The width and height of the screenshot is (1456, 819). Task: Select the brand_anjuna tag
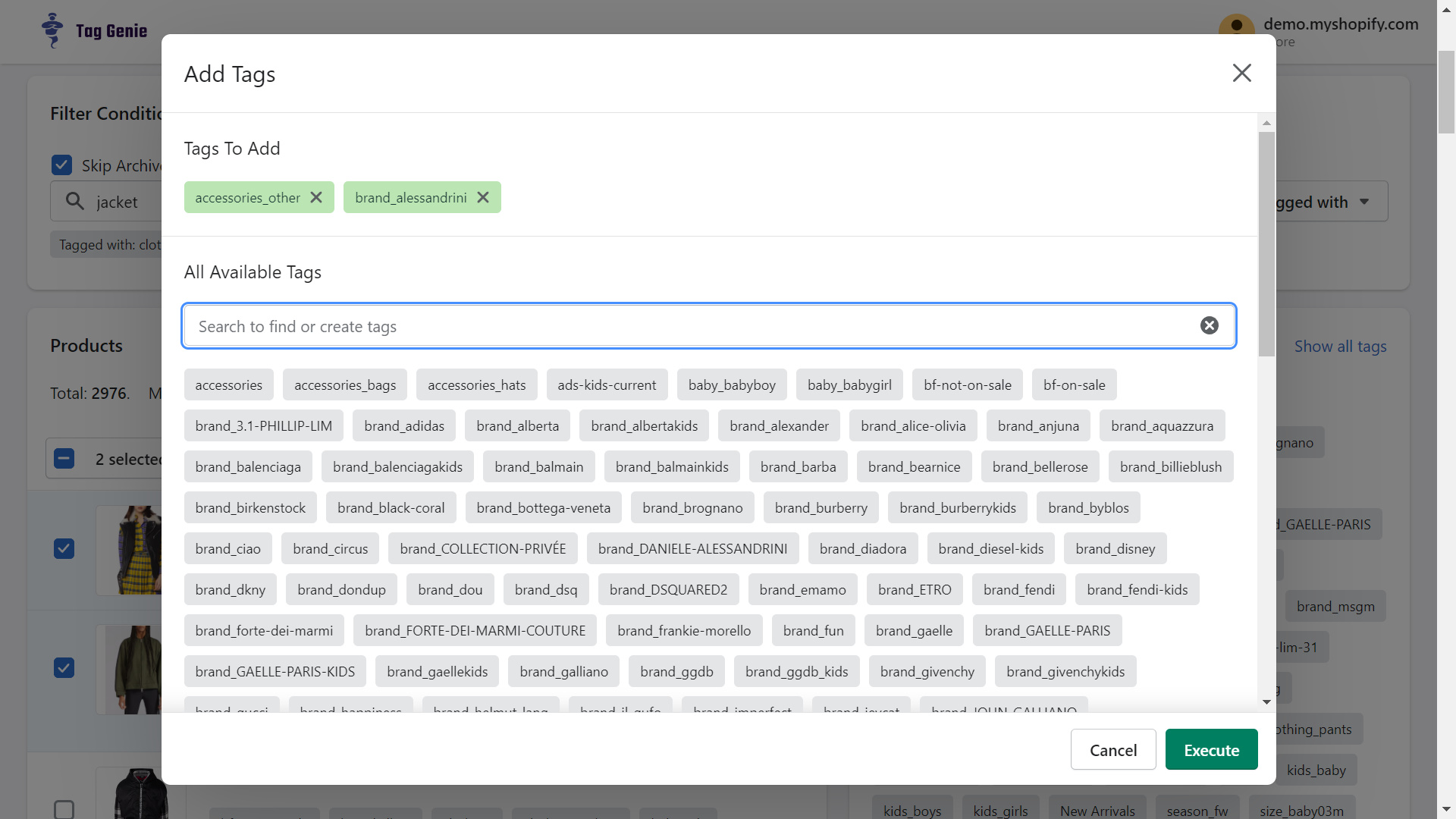click(x=1038, y=425)
